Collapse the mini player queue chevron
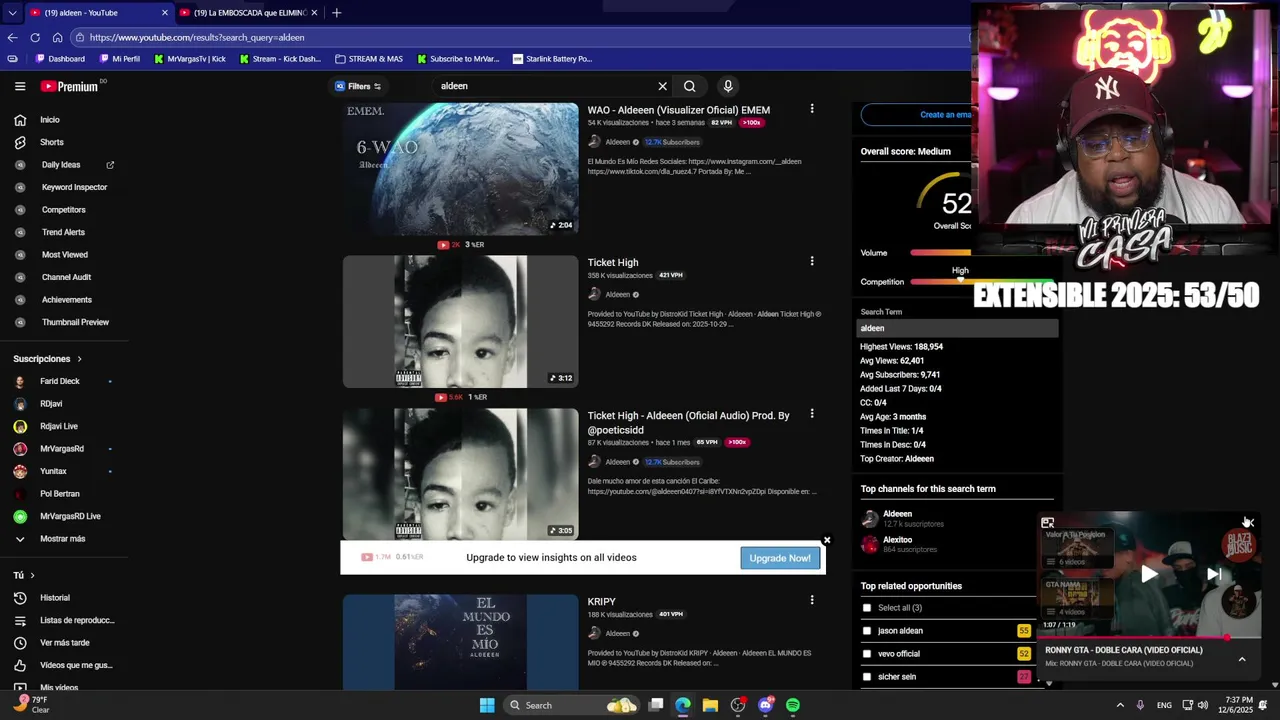 (x=1242, y=659)
